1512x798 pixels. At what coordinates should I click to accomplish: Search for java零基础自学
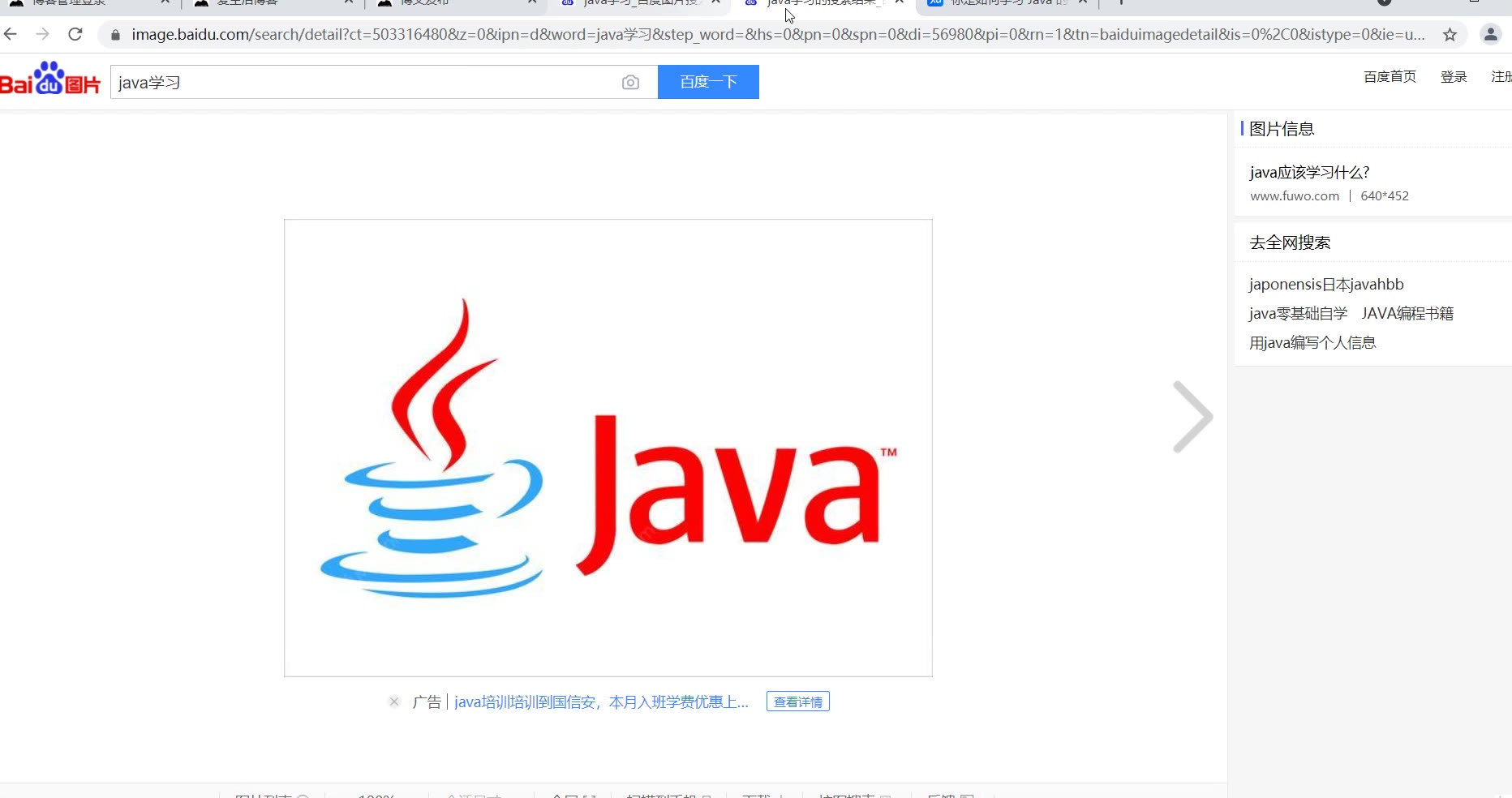point(1298,314)
